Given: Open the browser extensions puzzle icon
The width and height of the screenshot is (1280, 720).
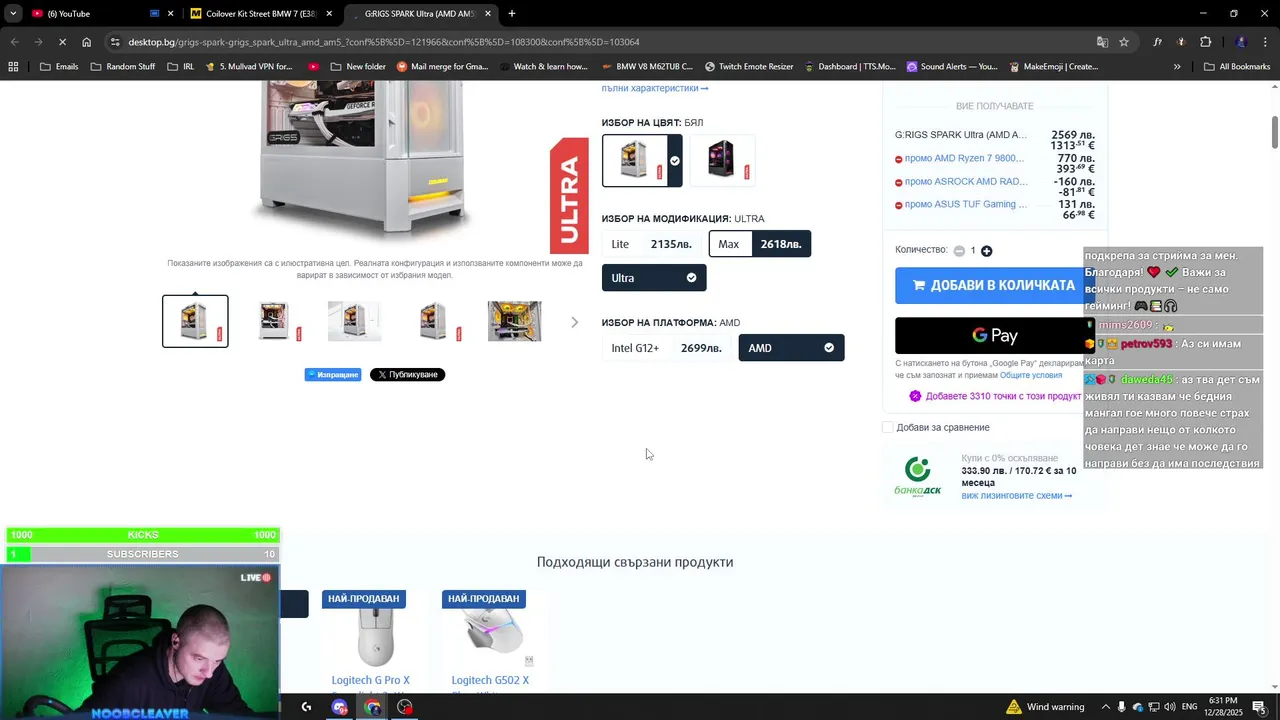Looking at the screenshot, I should 1205,42.
